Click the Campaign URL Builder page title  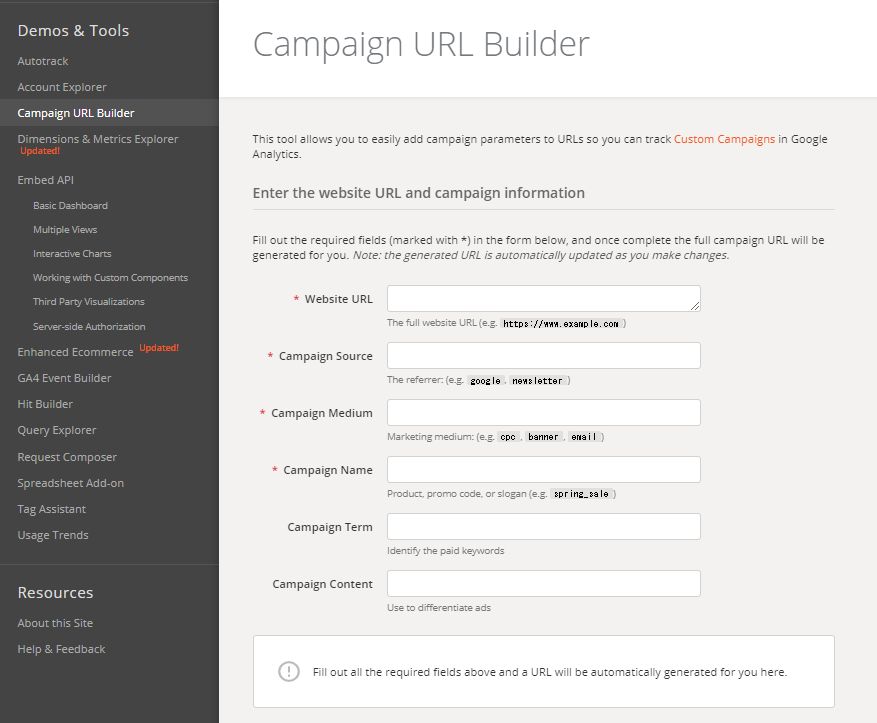click(x=421, y=44)
